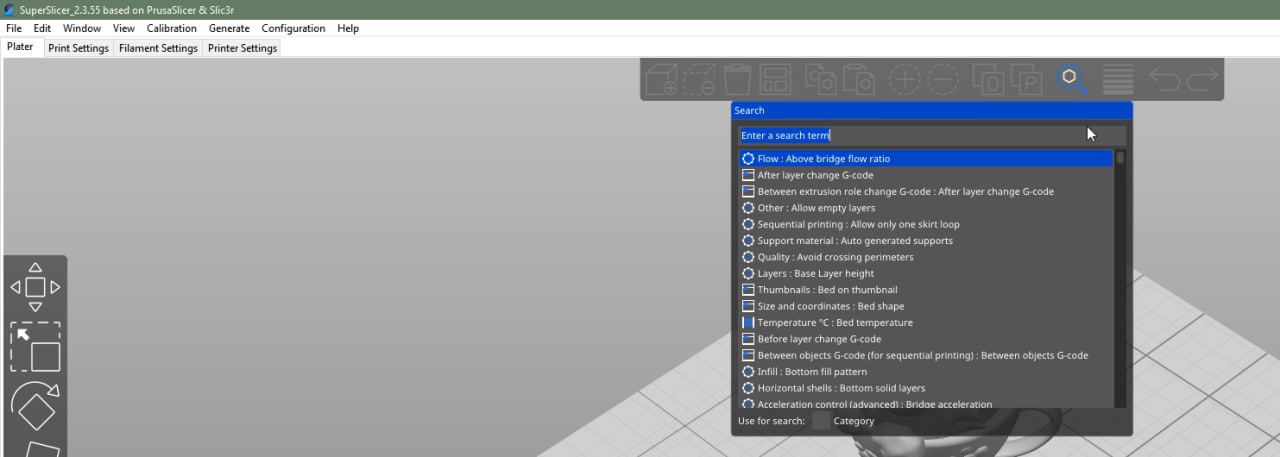Select After layer change G-code result
Image resolution: width=1280 pixels, height=457 pixels.
(x=926, y=175)
